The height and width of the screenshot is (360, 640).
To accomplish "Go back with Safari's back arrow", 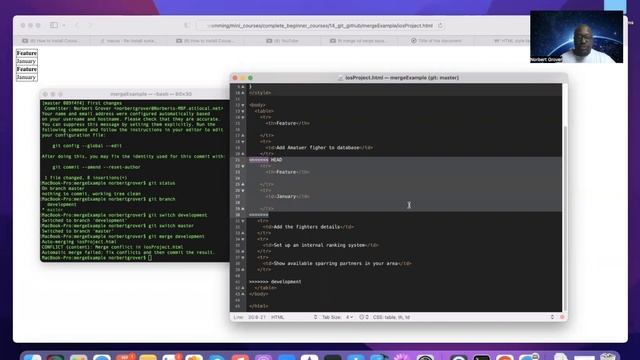I will (x=76, y=25).
